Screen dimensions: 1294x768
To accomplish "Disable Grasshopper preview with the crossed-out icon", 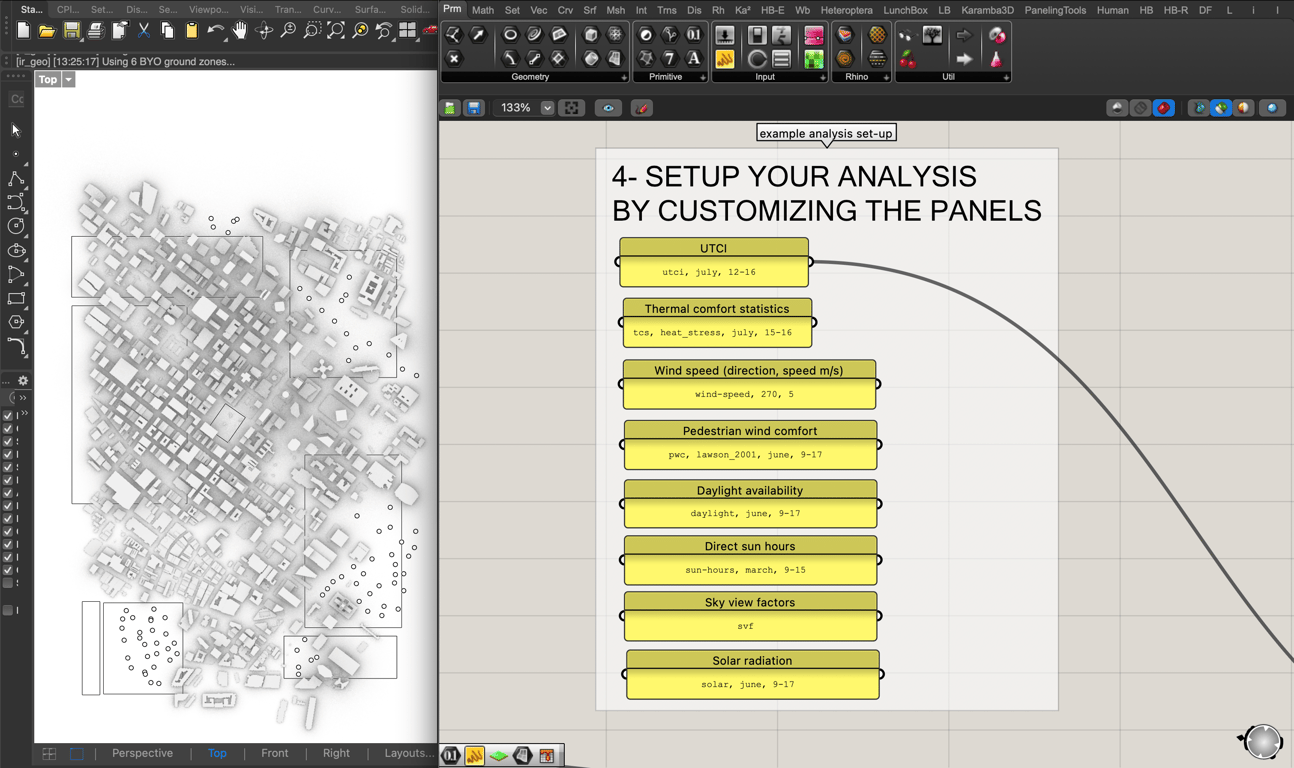I will click(1117, 108).
